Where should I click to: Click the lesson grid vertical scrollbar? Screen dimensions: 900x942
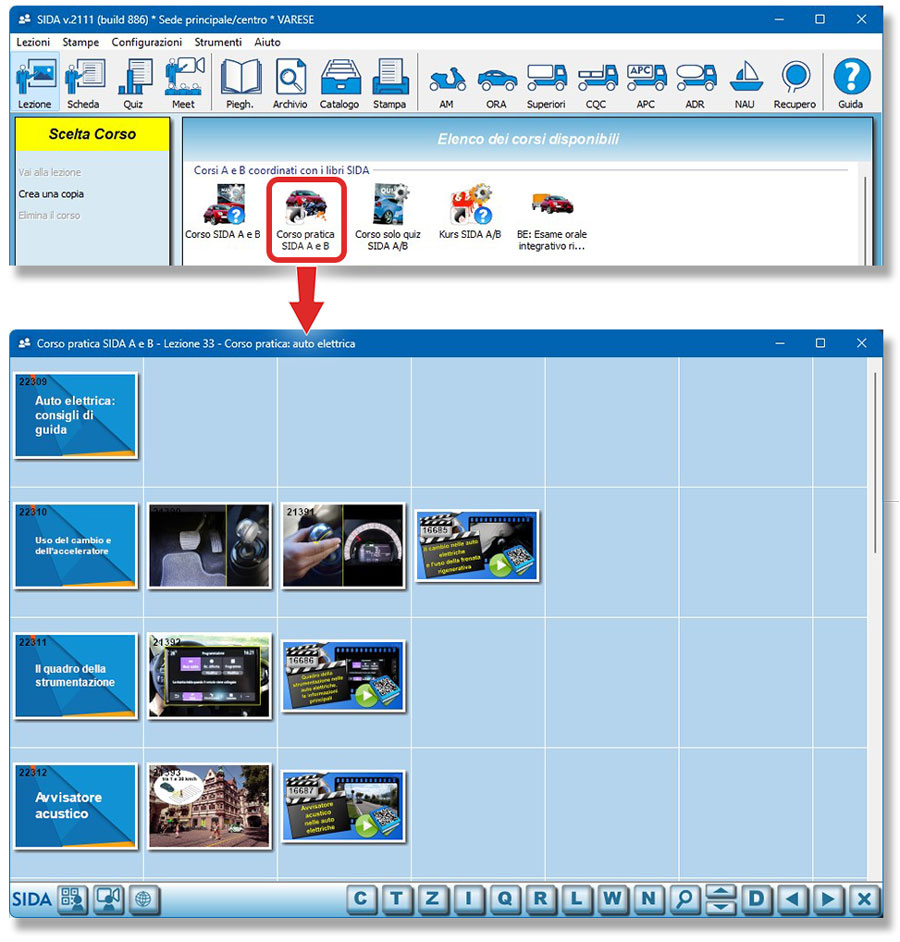tap(875, 460)
